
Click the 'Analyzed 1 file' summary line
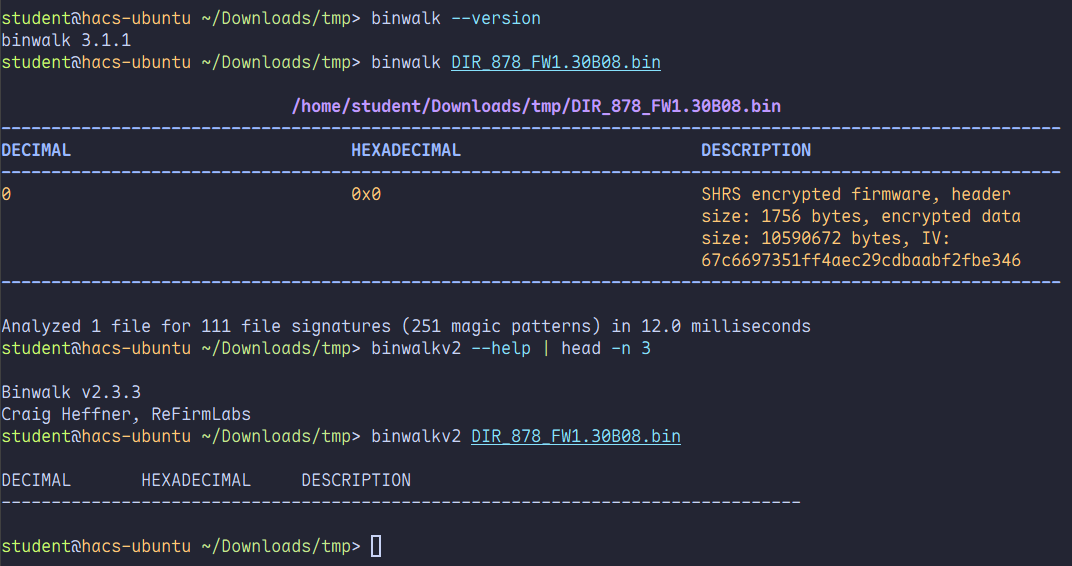click(406, 326)
